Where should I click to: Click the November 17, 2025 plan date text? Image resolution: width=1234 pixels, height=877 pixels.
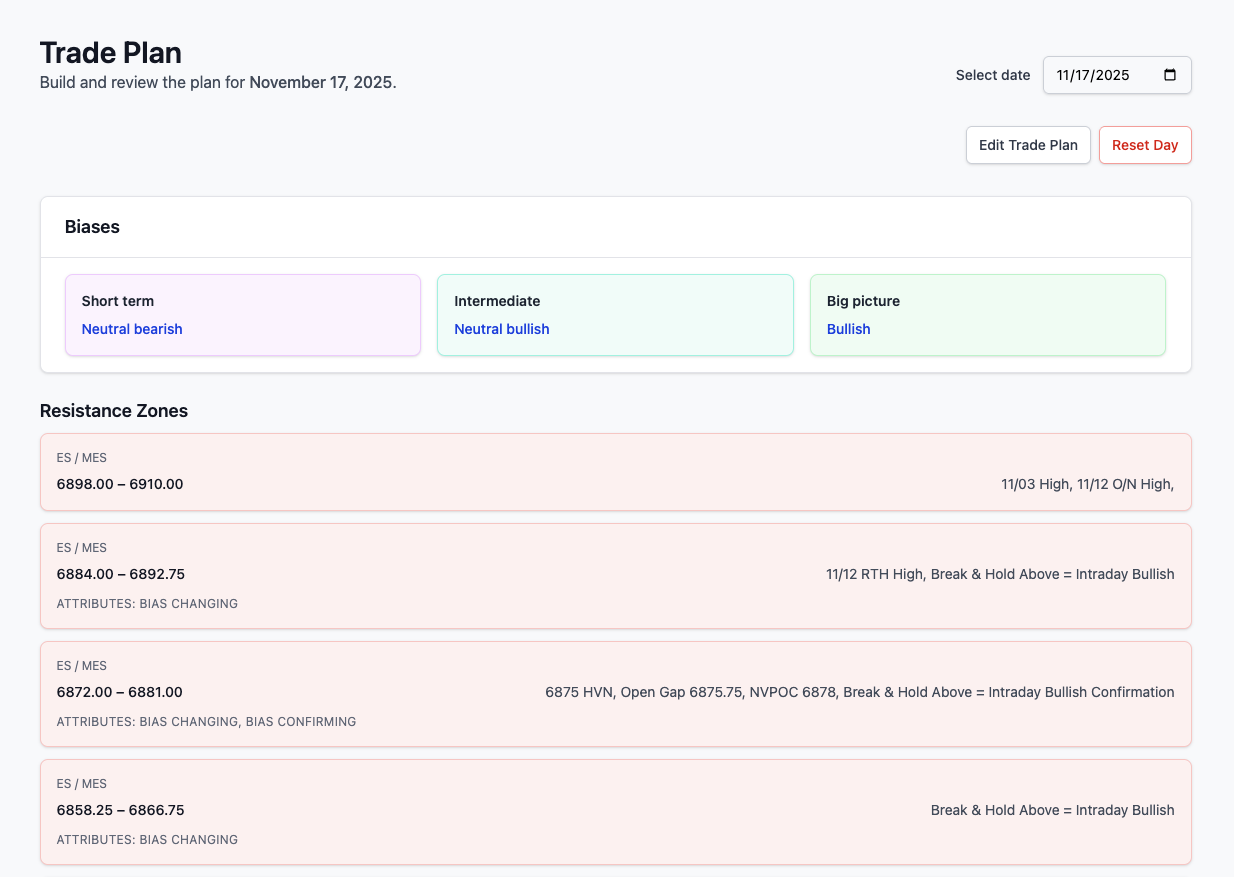point(321,82)
